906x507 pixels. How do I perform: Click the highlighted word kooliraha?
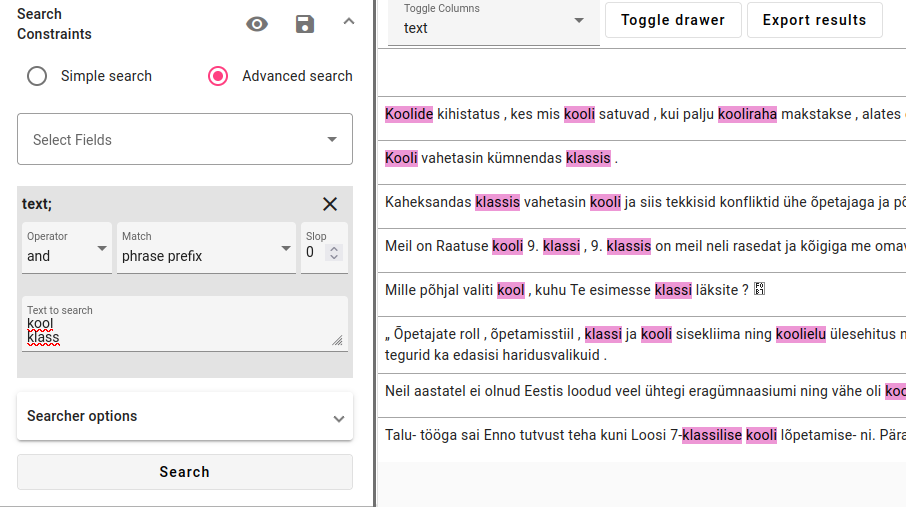click(x=747, y=114)
